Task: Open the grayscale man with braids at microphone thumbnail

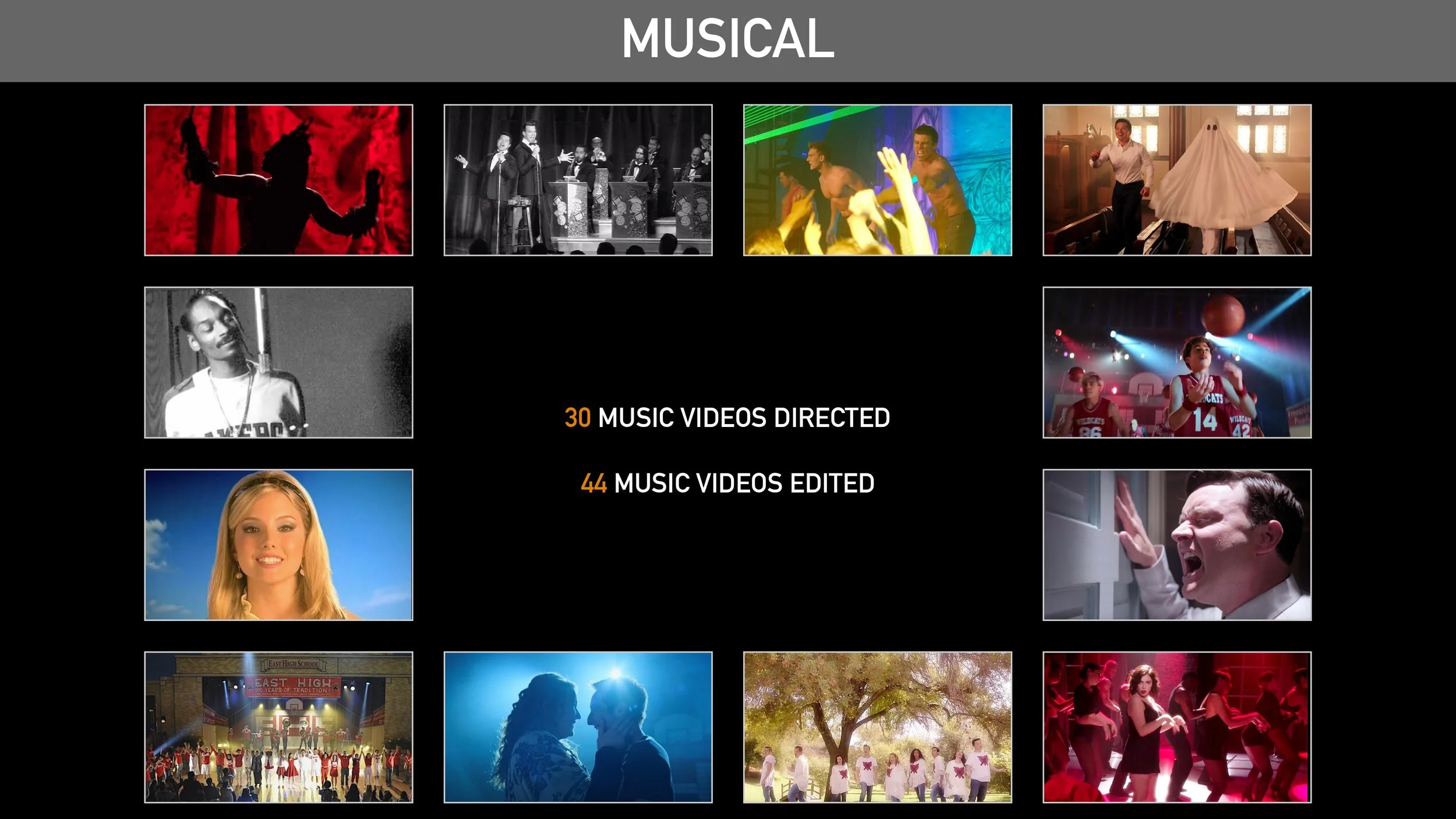Action: pos(278,362)
